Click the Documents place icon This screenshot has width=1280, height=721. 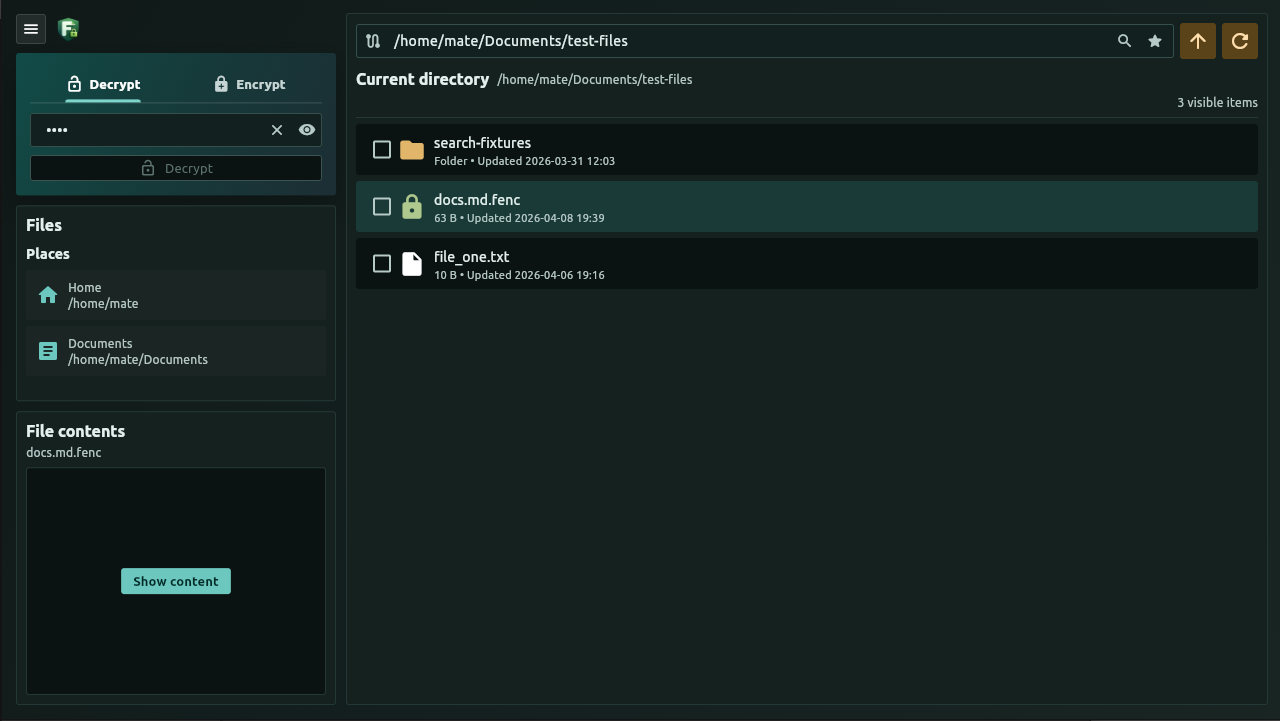point(48,351)
